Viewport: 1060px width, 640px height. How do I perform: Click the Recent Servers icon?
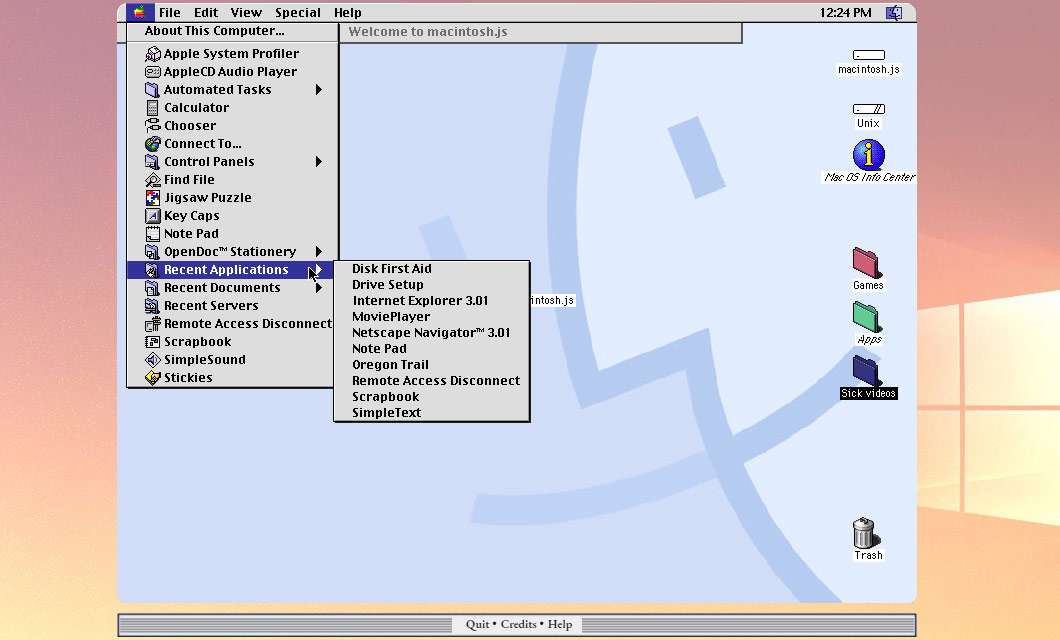pyautogui.click(x=153, y=305)
